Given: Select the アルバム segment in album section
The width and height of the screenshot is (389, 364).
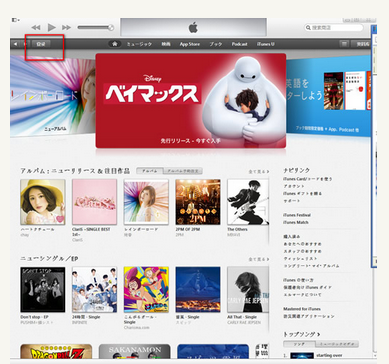Looking at the screenshot, I should (x=150, y=171).
